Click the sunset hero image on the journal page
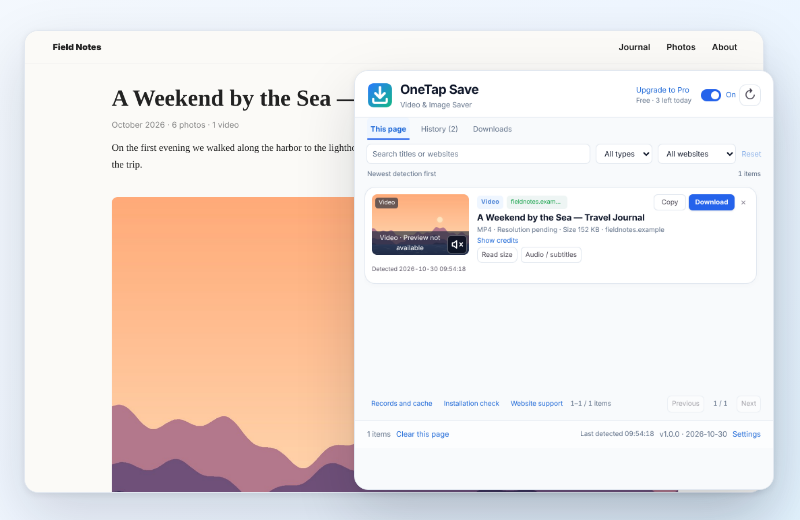The height and width of the screenshot is (520, 800). (233, 344)
